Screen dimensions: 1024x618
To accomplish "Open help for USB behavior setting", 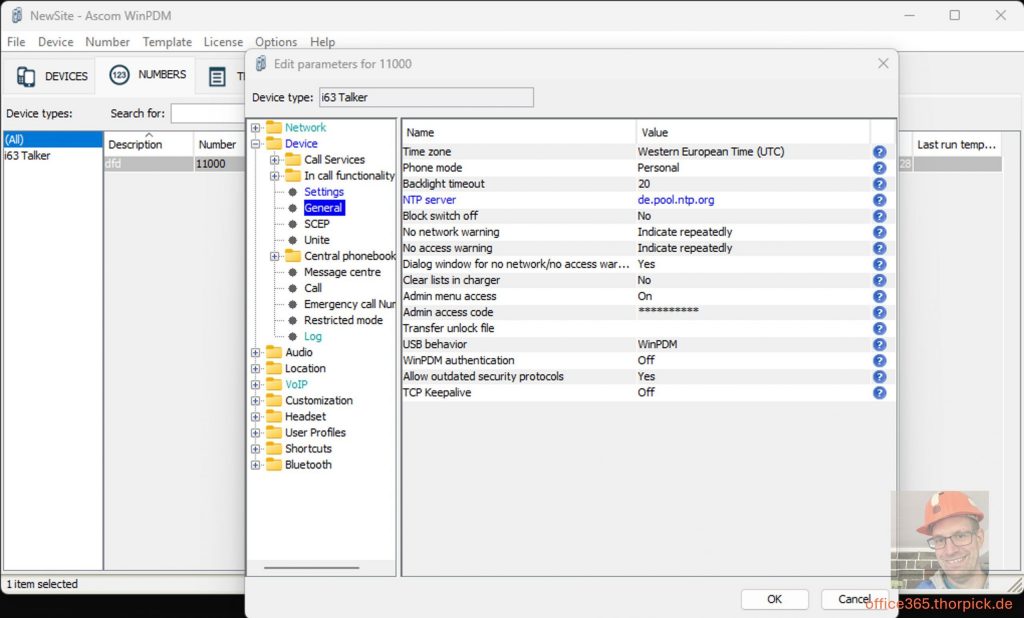I will click(879, 345).
